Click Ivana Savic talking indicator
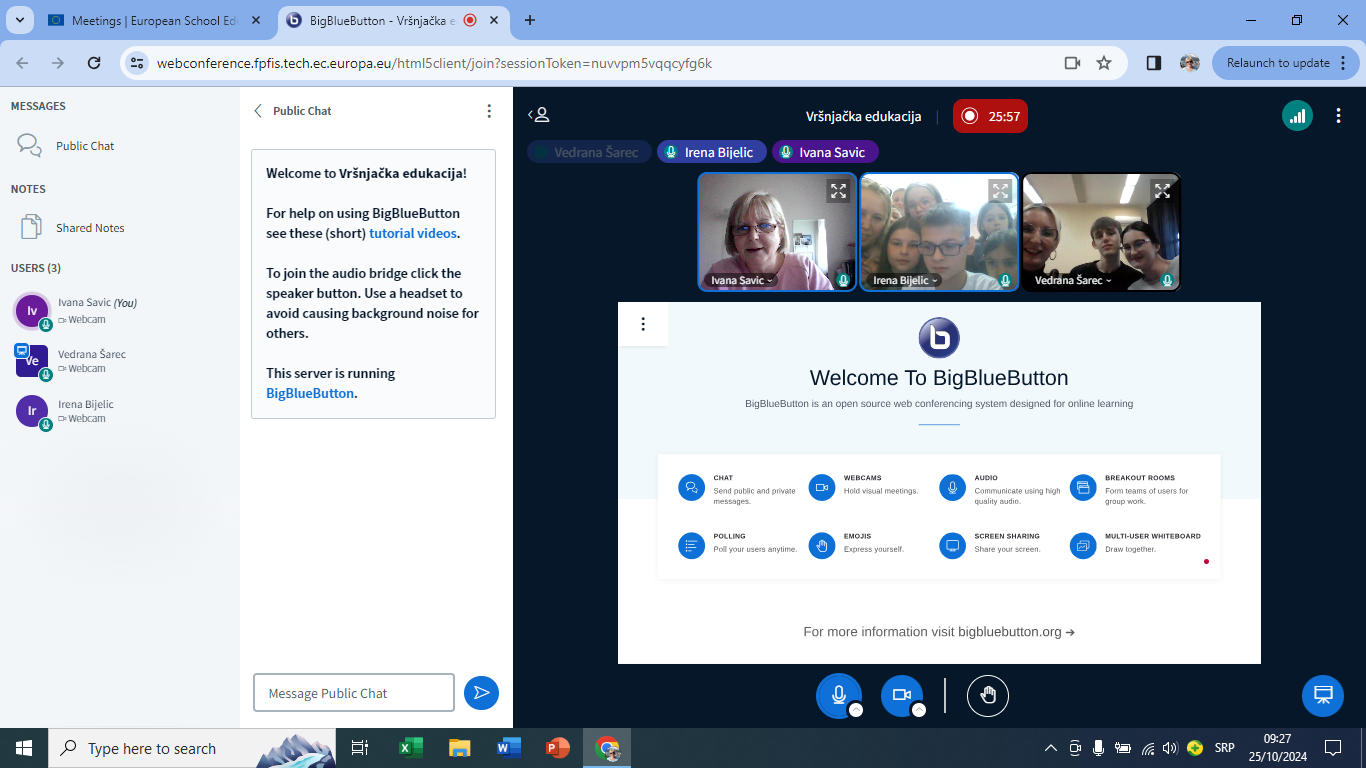 pos(825,152)
